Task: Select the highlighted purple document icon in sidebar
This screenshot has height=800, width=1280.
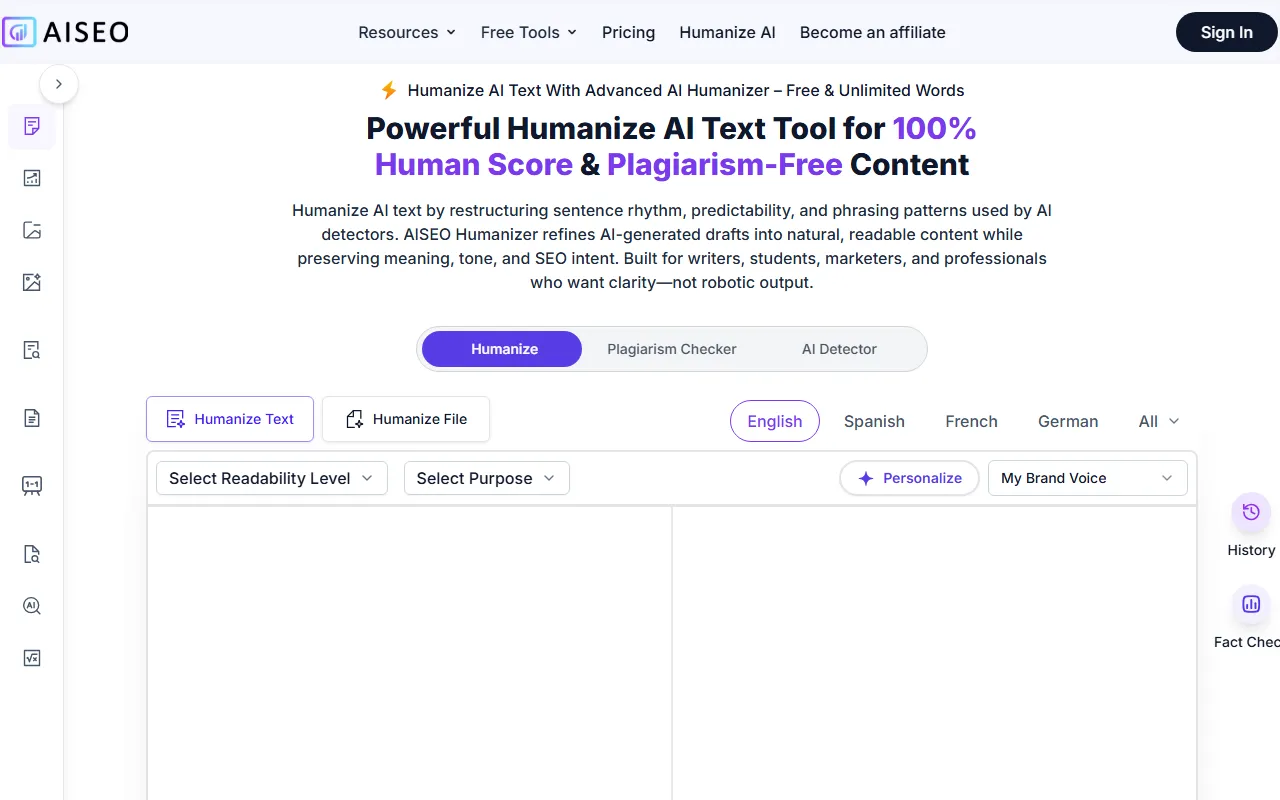Action: pos(32,126)
